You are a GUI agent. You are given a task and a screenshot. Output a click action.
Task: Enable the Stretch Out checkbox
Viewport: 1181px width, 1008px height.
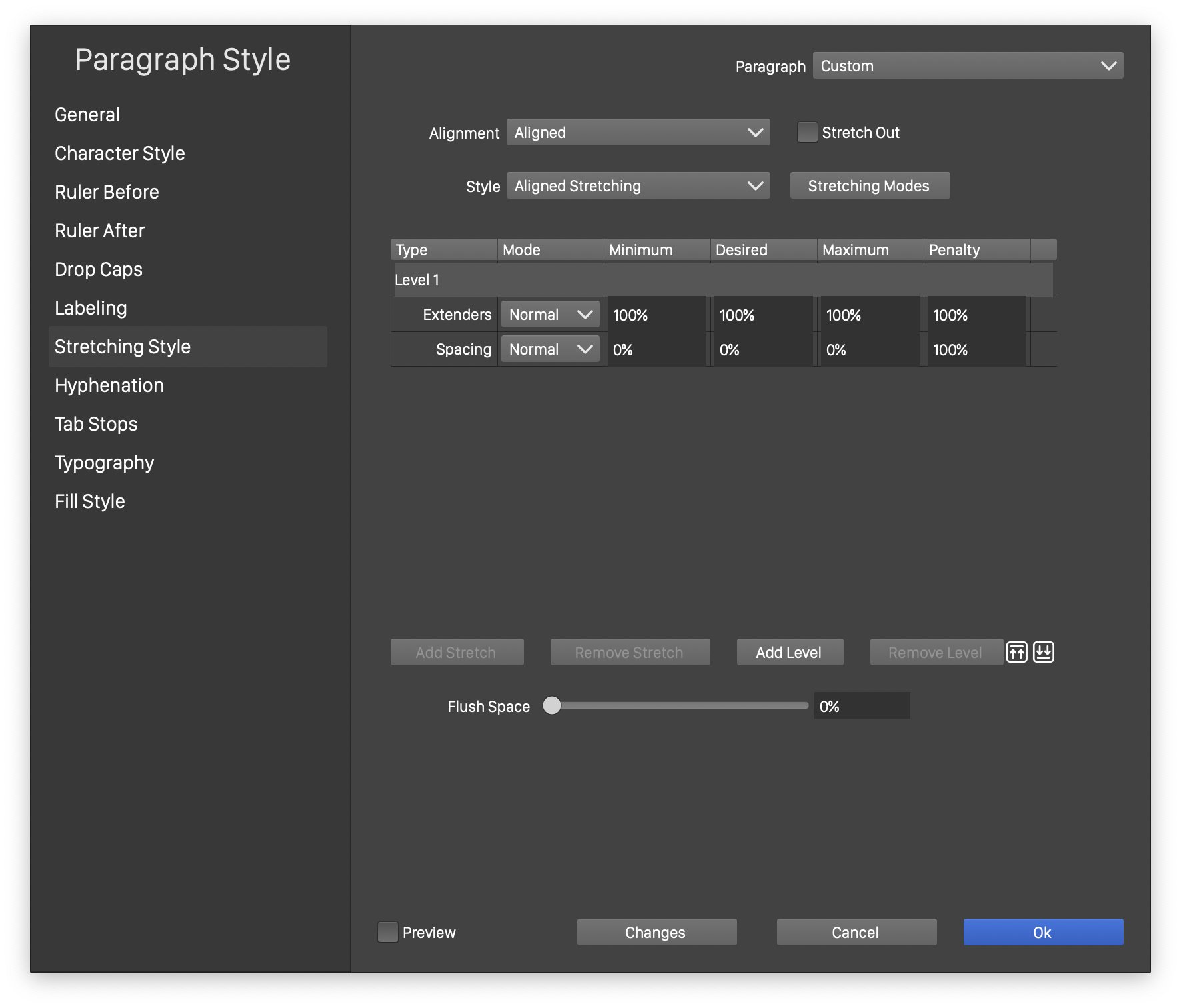(807, 133)
